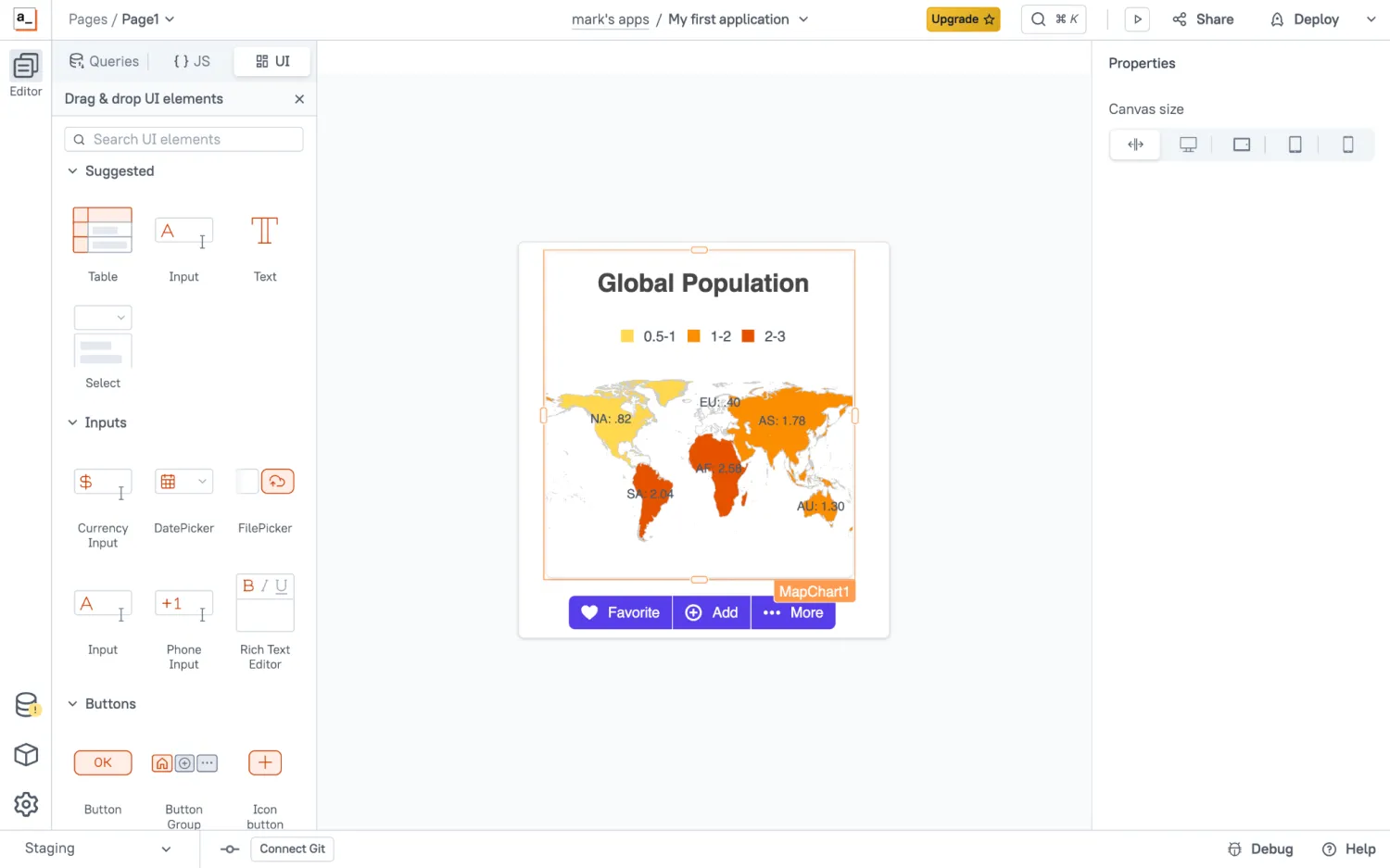The image size is (1390, 868).
Task: Click the Deploy button
Action: click(1305, 19)
